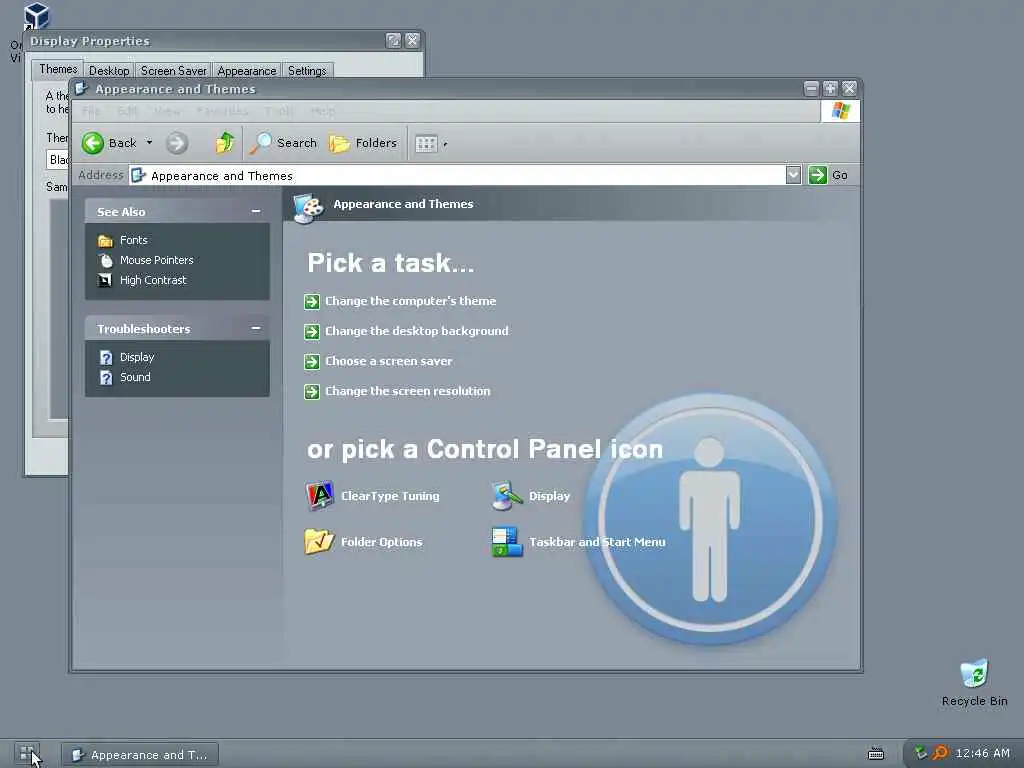Click the help button in Display Properties title bar
This screenshot has width=1024, height=768.
pyautogui.click(x=393, y=40)
